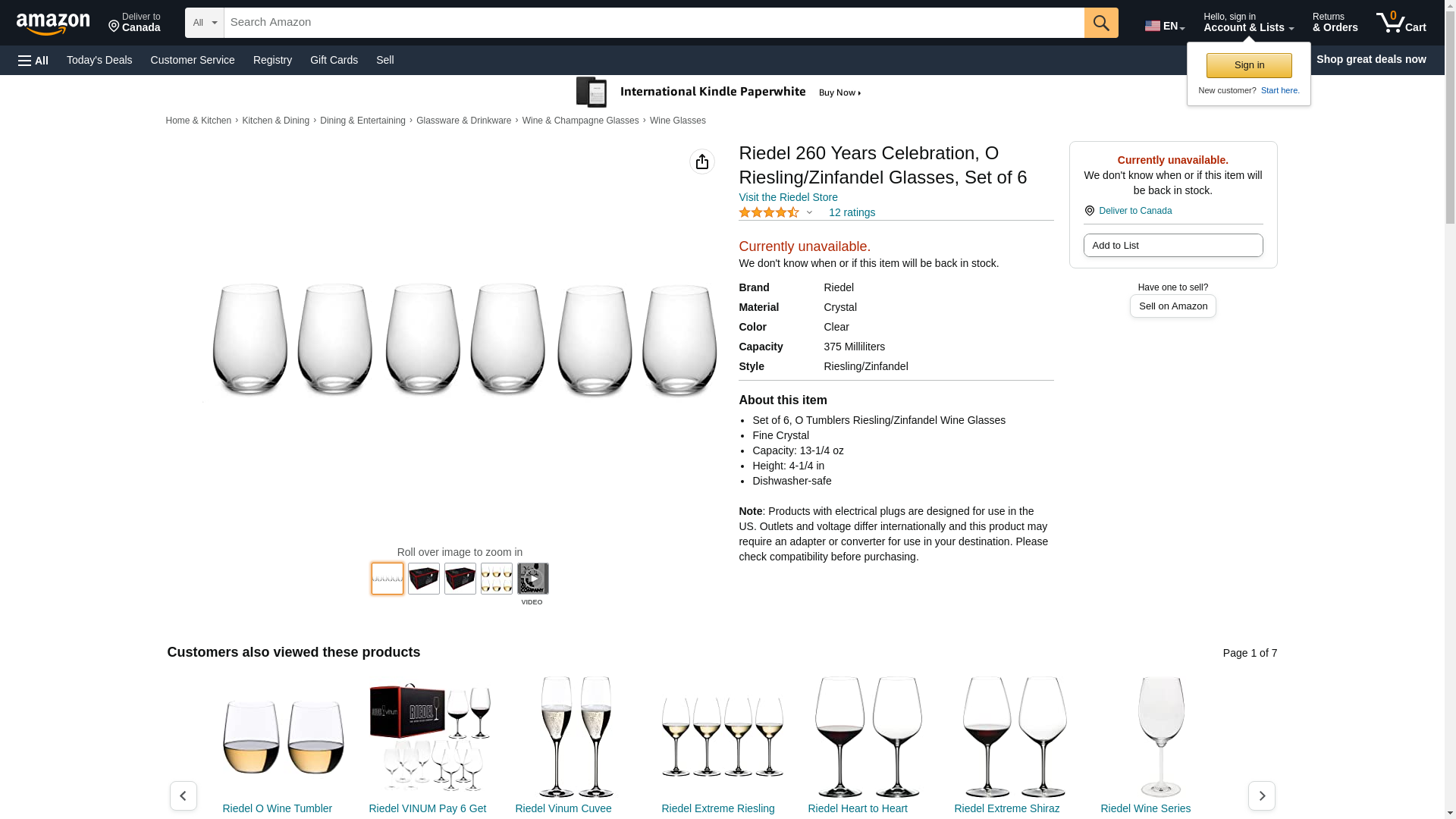1456x819 pixels.
Task: Open the search category All dropdown
Action: [204, 23]
